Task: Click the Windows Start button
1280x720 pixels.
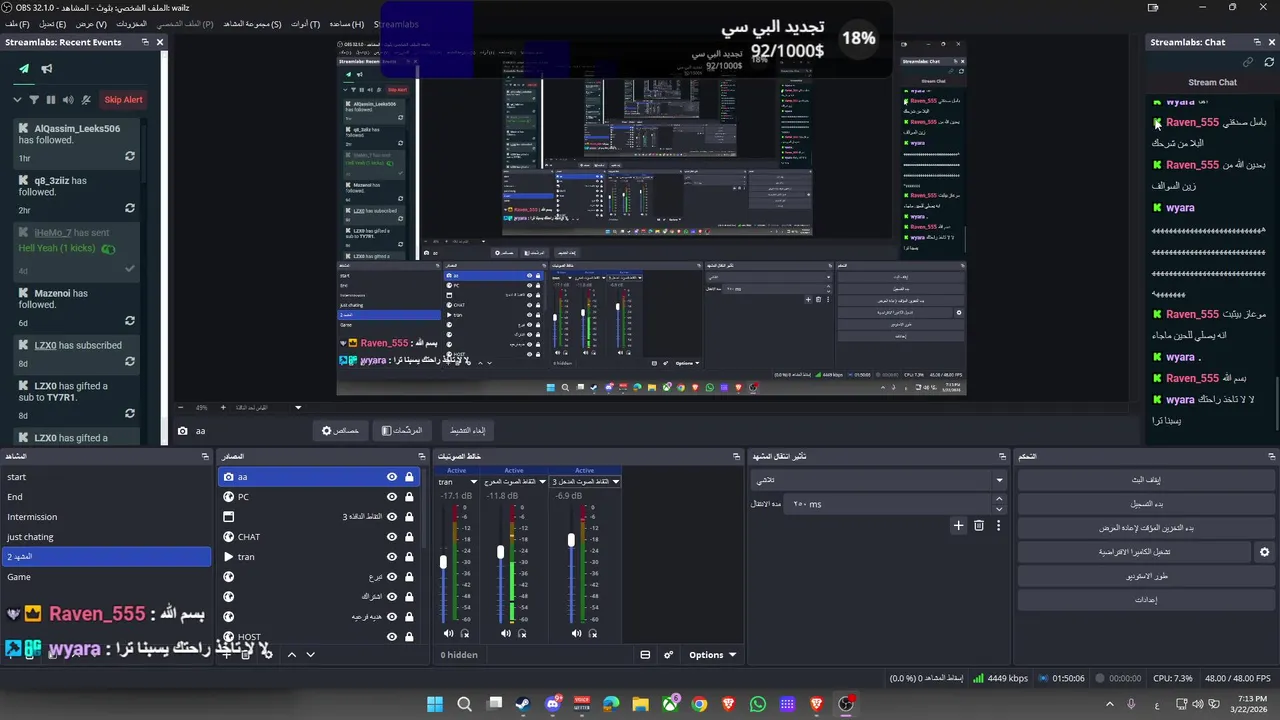Action: tap(435, 704)
